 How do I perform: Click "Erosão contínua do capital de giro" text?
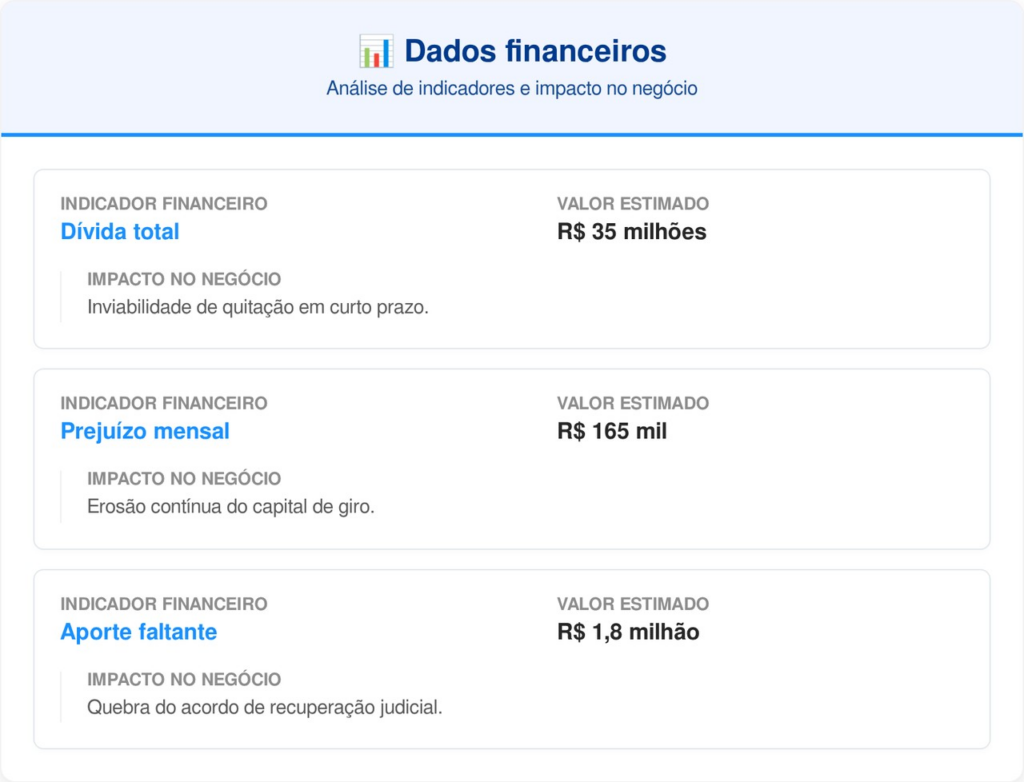(x=231, y=507)
